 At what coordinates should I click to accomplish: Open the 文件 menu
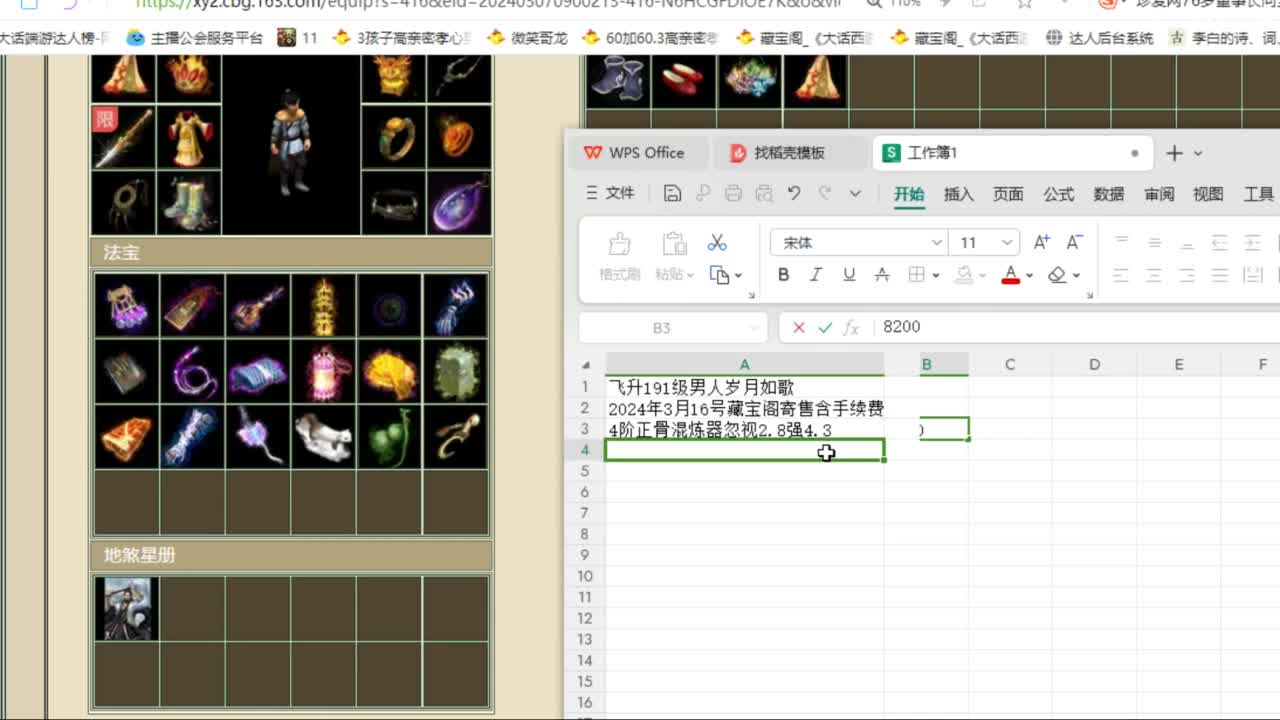pos(611,194)
